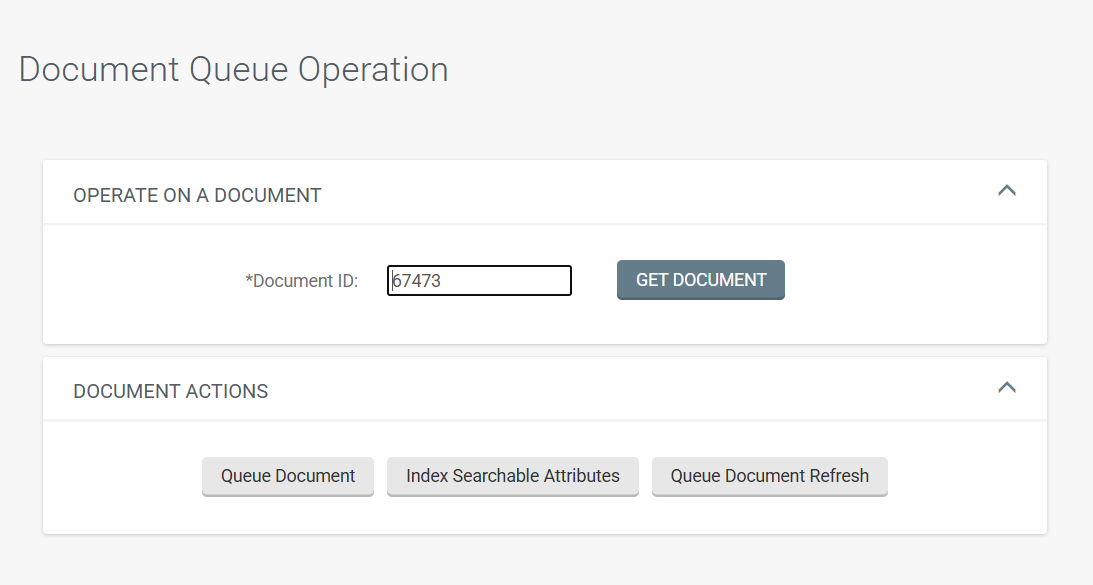Collapse the Operate on a Document panel chevron
This screenshot has width=1093, height=585.
[x=1006, y=190]
